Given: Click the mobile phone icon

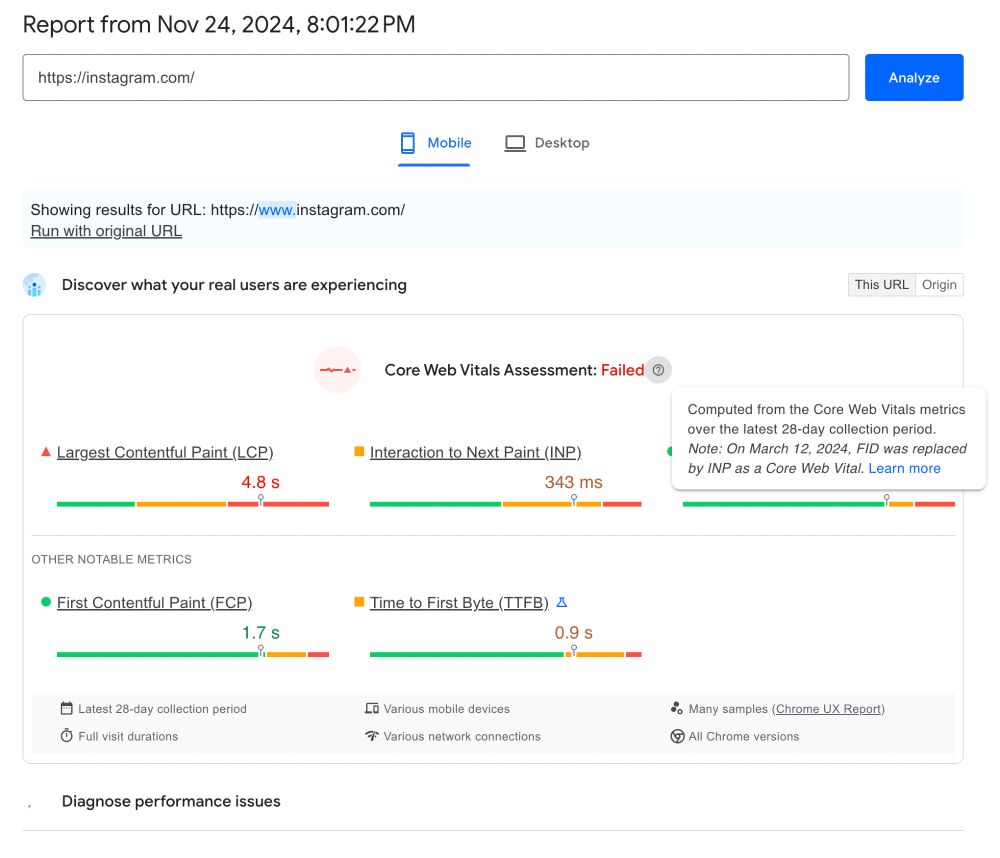Looking at the screenshot, I should tap(408, 143).
